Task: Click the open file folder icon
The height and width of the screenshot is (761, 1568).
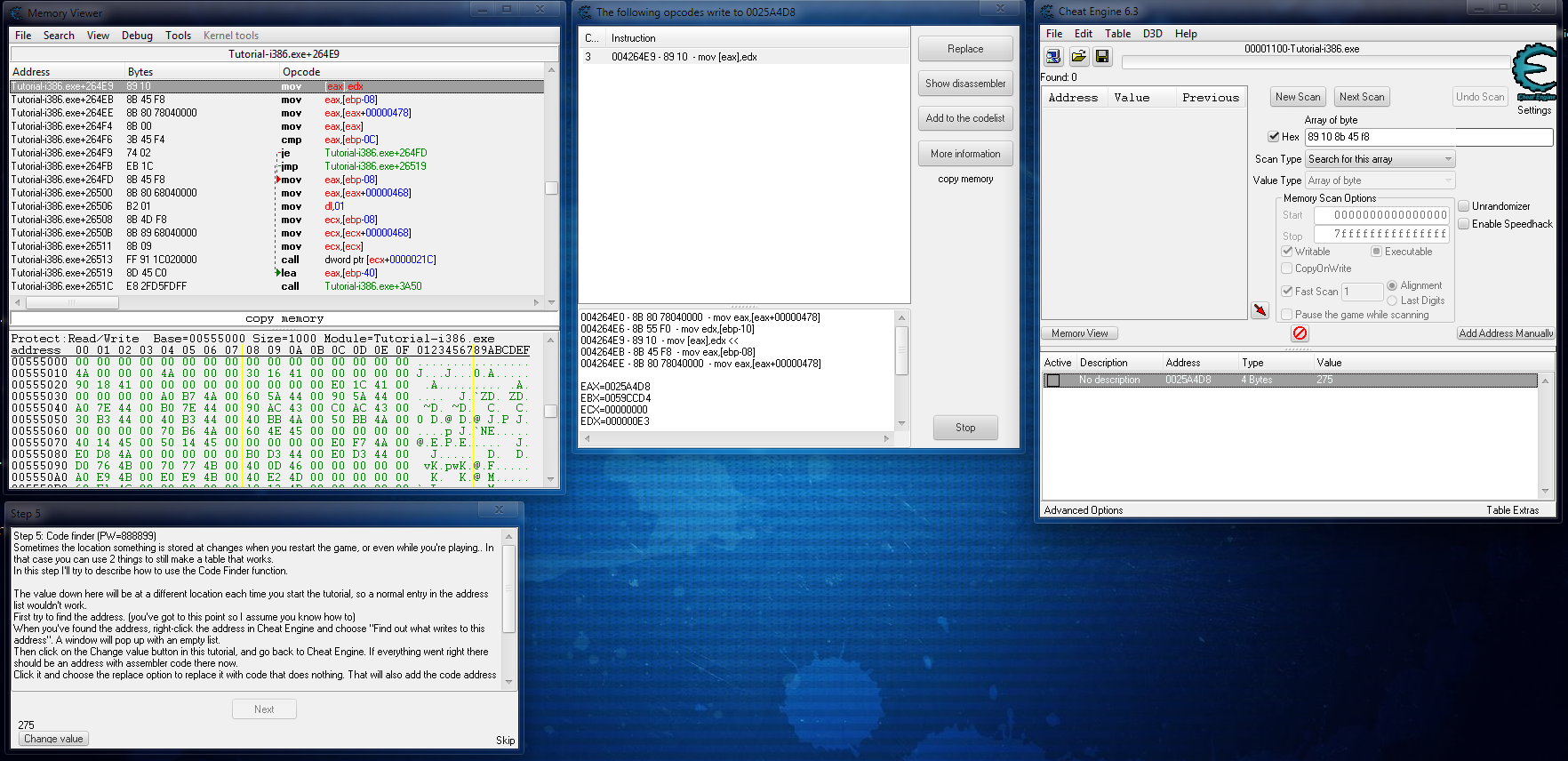Action: coord(1078,57)
